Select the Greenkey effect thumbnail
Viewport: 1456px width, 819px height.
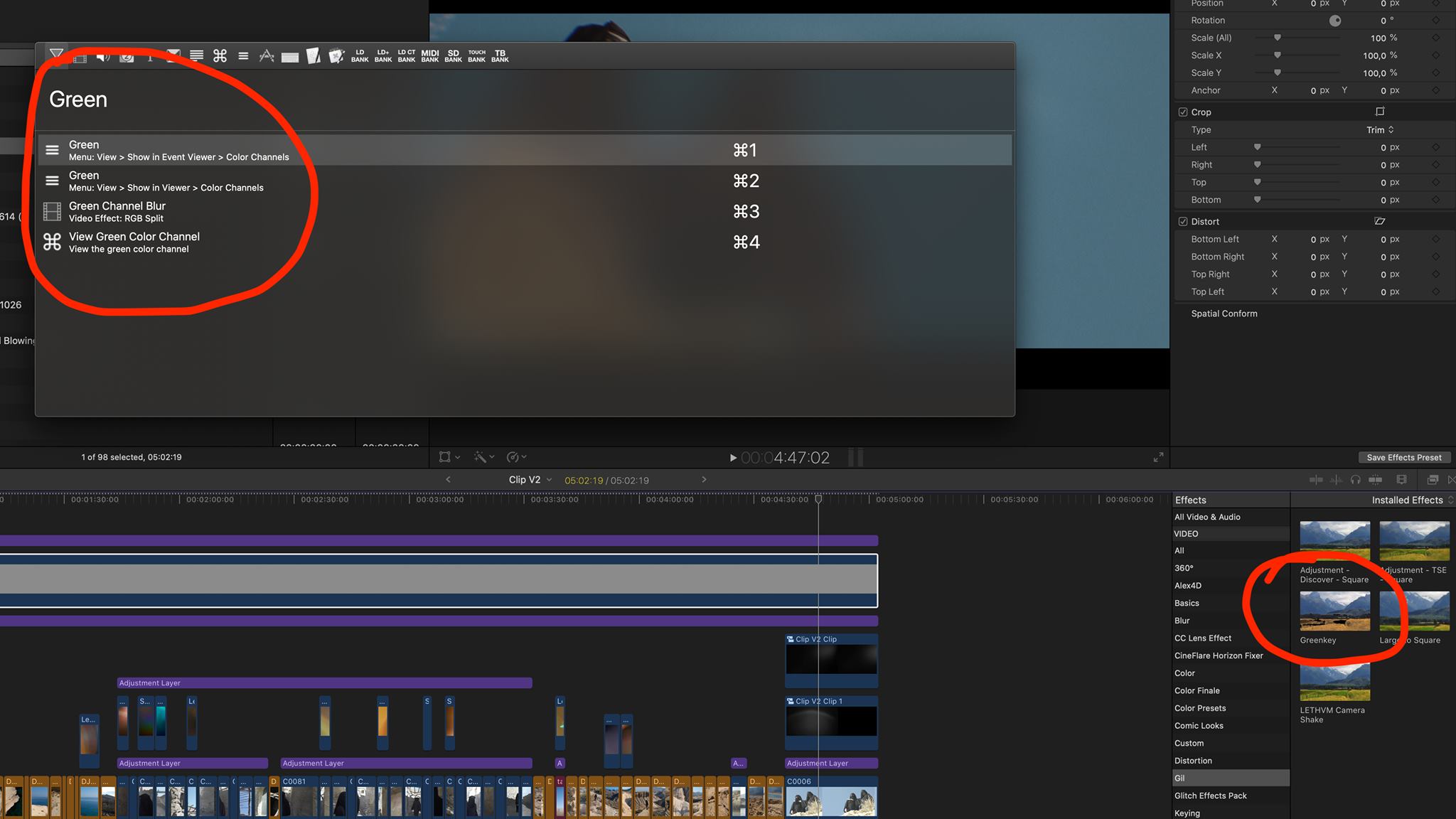[1334, 611]
